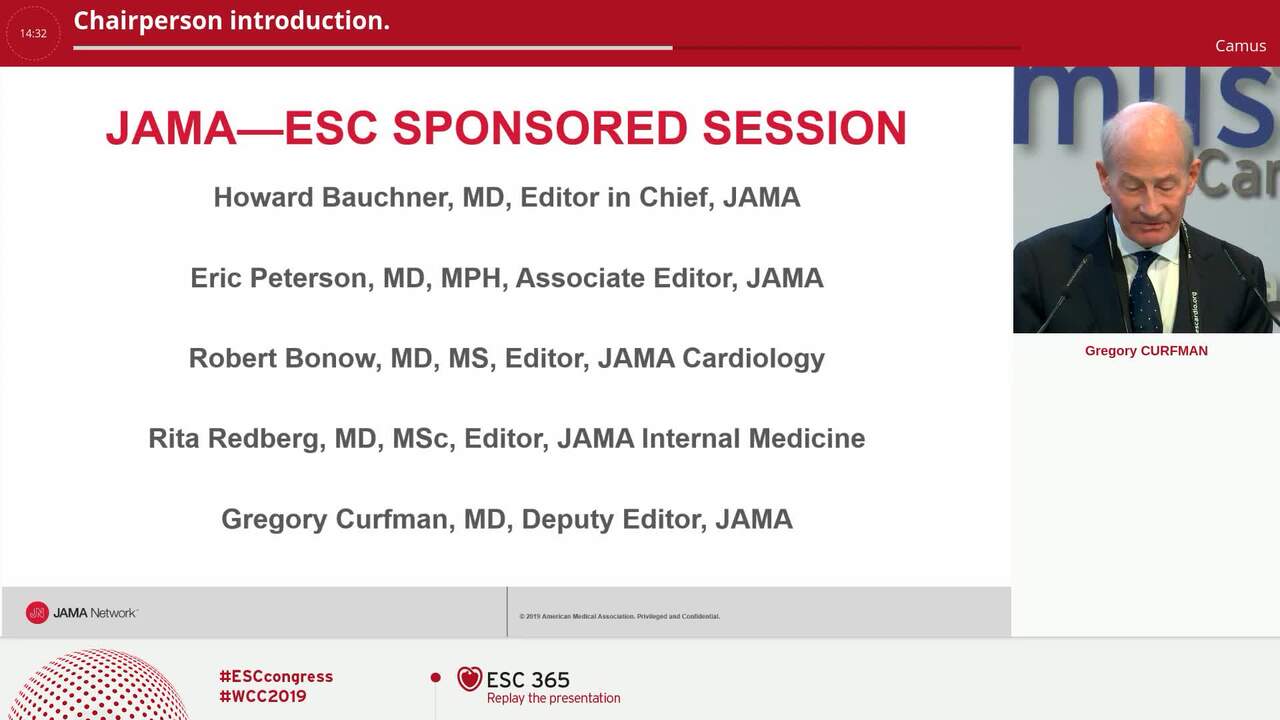Open the Chairperson introduction title

231,20
